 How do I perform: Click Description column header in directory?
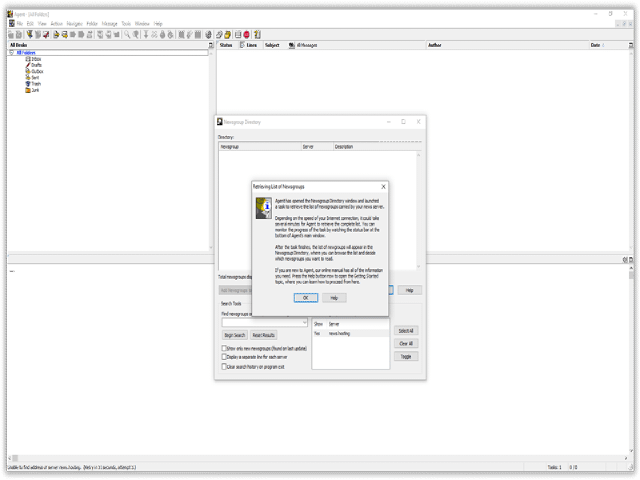(376, 147)
